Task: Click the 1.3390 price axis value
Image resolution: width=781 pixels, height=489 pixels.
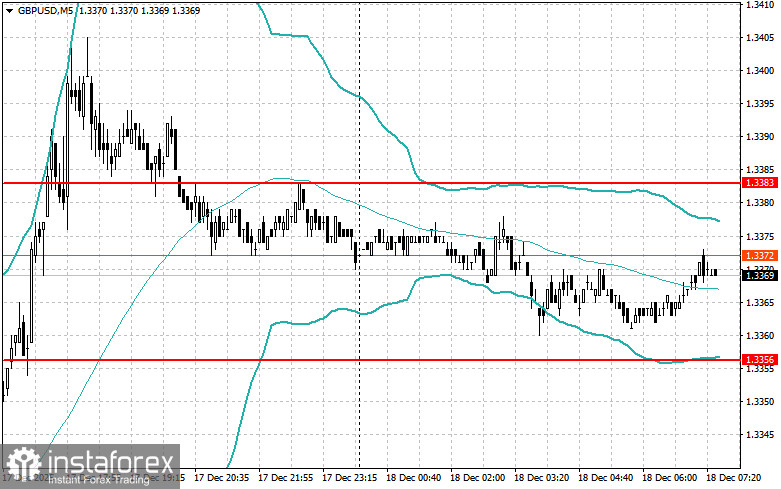Action: pos(760,137)
